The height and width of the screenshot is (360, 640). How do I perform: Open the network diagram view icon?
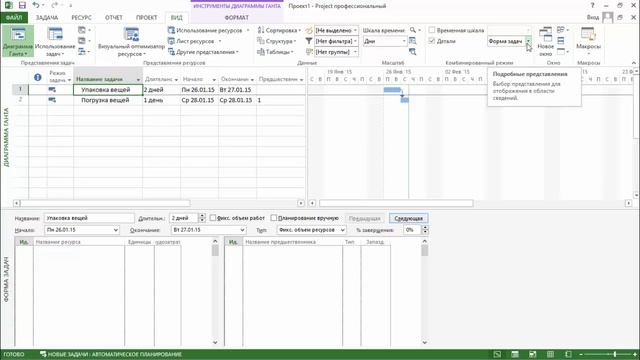(x=82, y=30)
